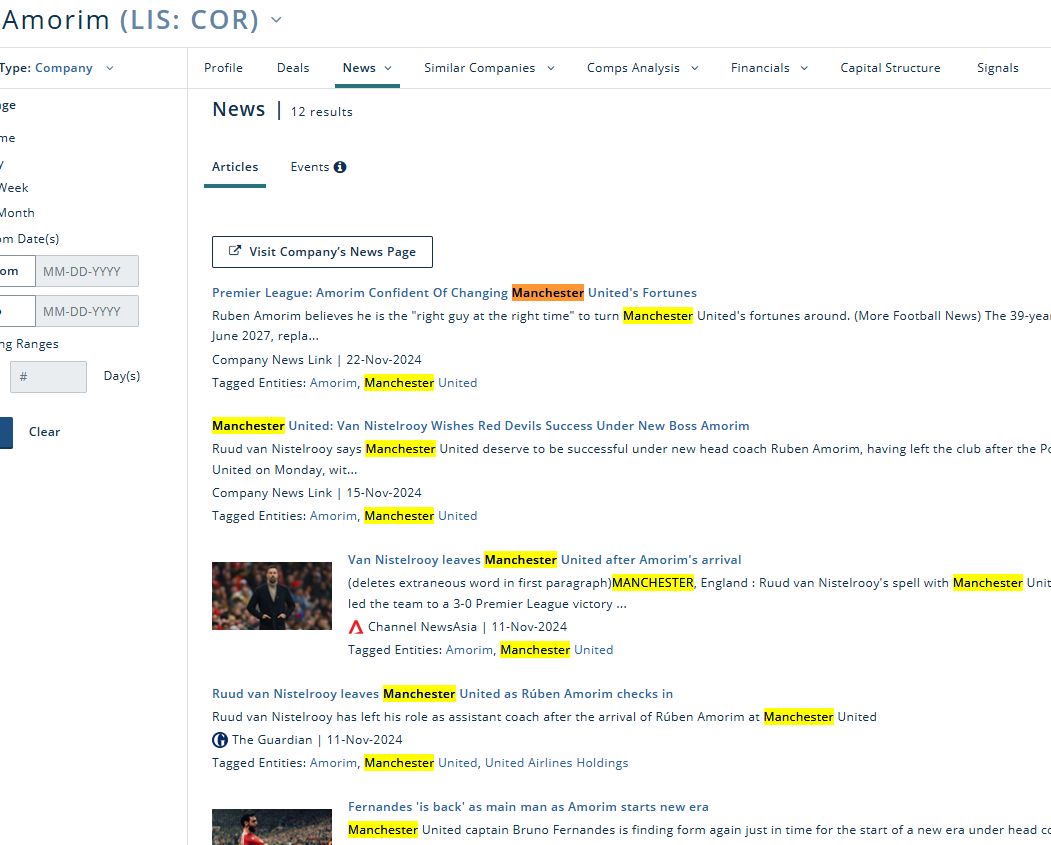Click the first MM-DD-YYYY date field

[x=87, y=272]
